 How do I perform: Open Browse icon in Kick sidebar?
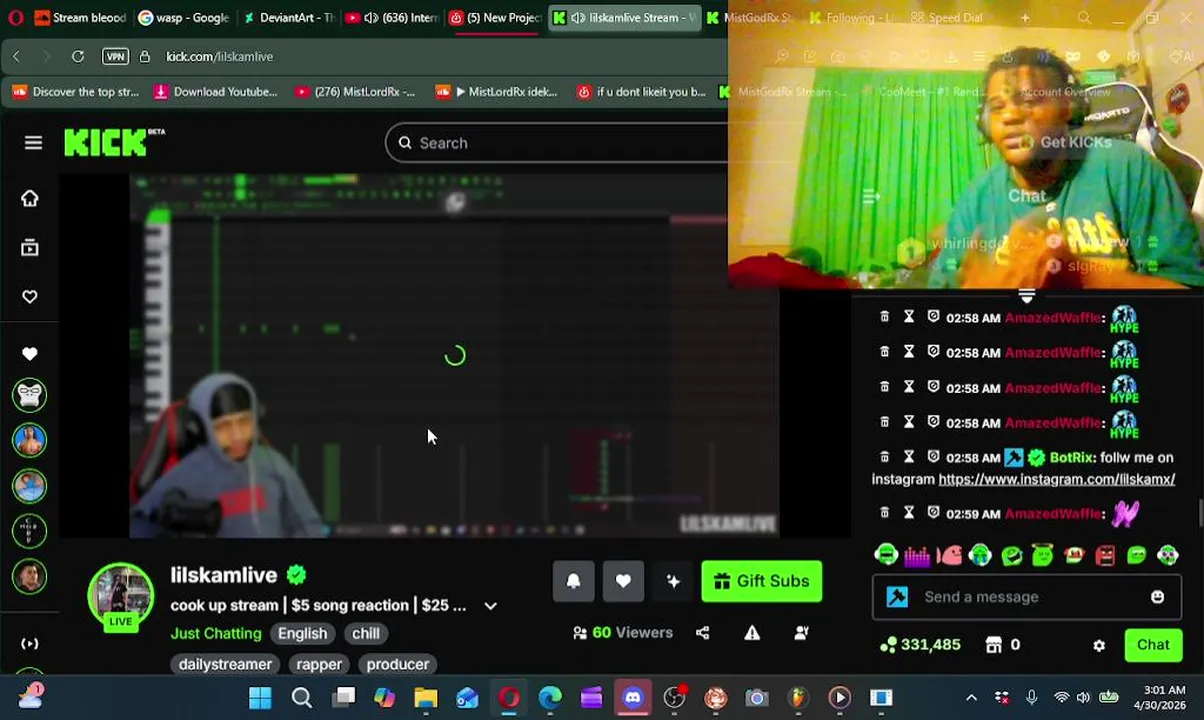[30, 247]
